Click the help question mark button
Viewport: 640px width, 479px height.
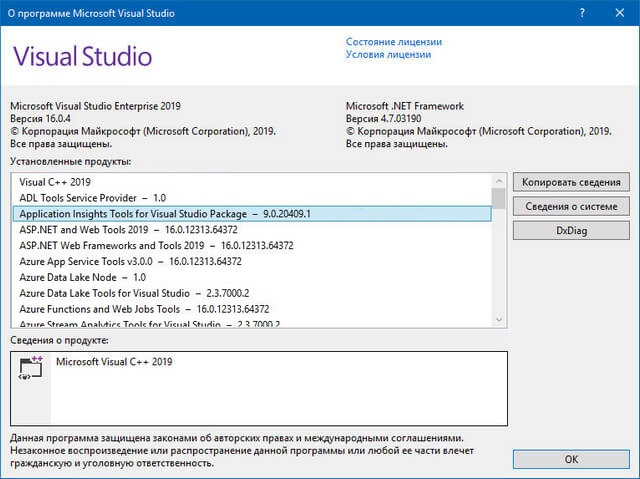tap(582, 12)
